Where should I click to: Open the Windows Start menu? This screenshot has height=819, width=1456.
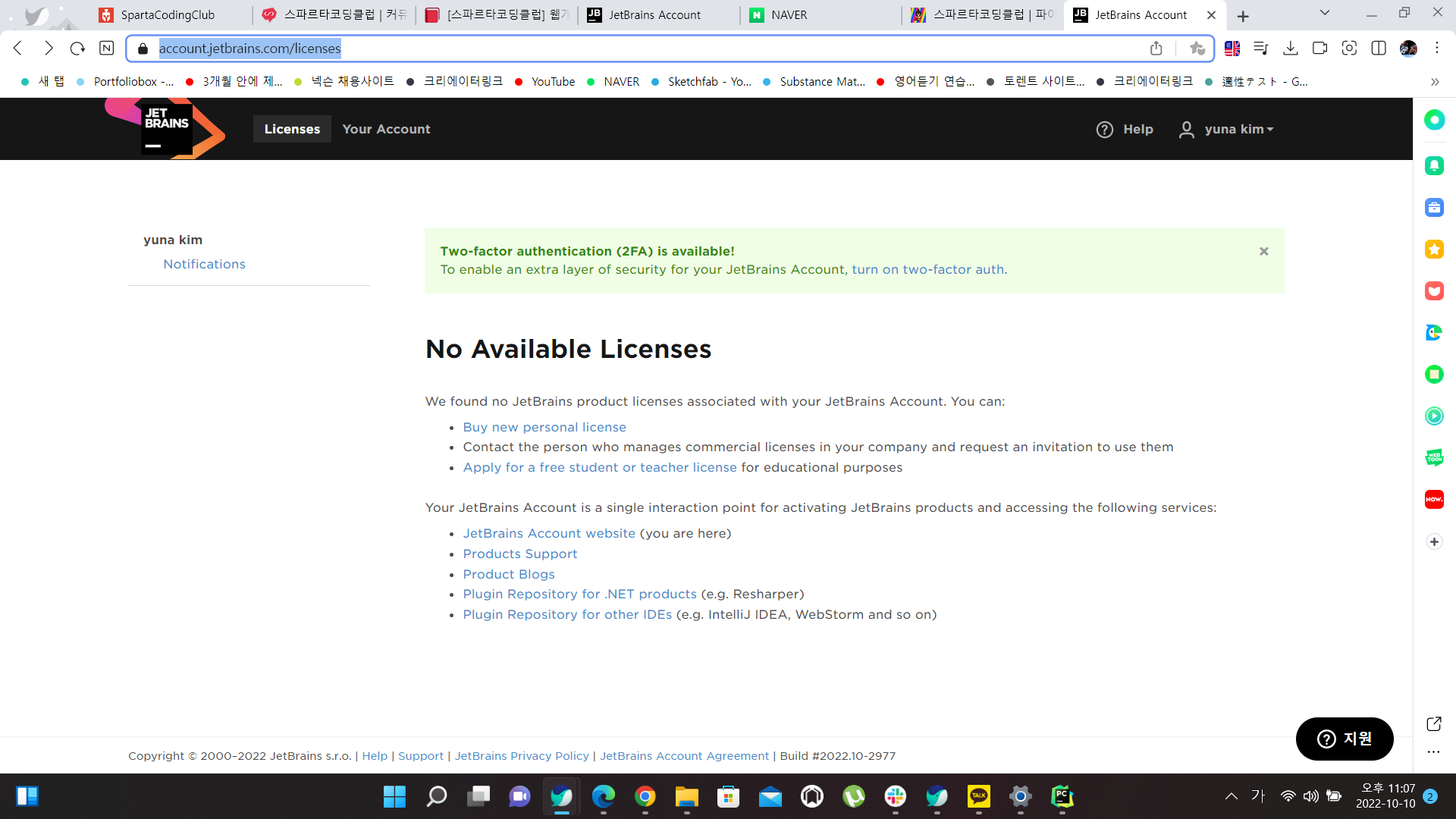(x=394, y=796)
